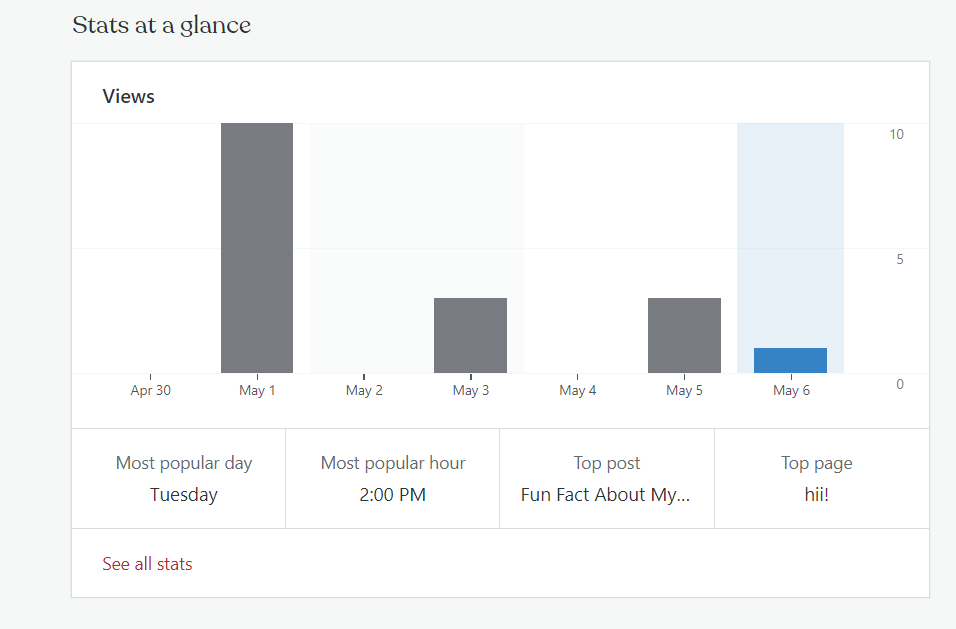The height and width of the screenshot is (629, 956).
Task: Open the Most popular hour 2:00 PM tile
Action: tap(393, 479)
